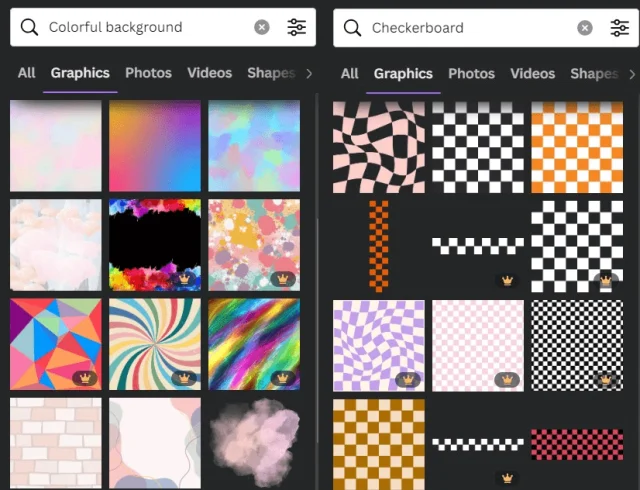
Task: Choose the white checkerboard on transparent background
Action: tap(577, 246)
